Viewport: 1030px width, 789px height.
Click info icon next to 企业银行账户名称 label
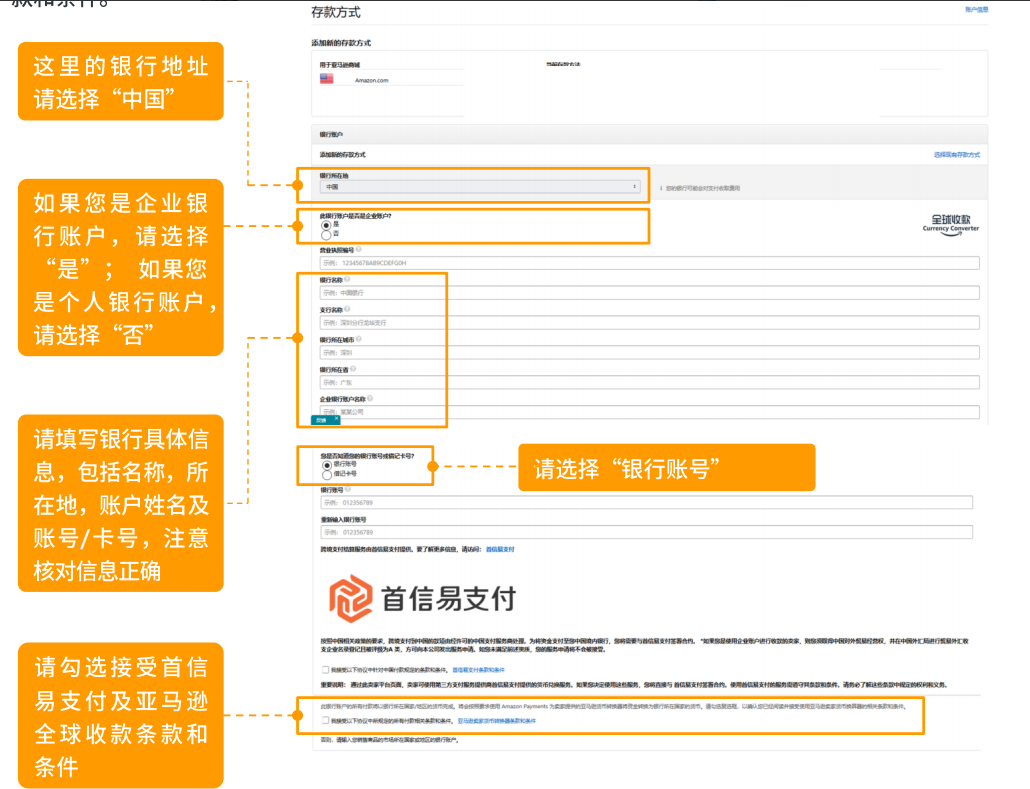pyautogui.click(x=369, y=399)
